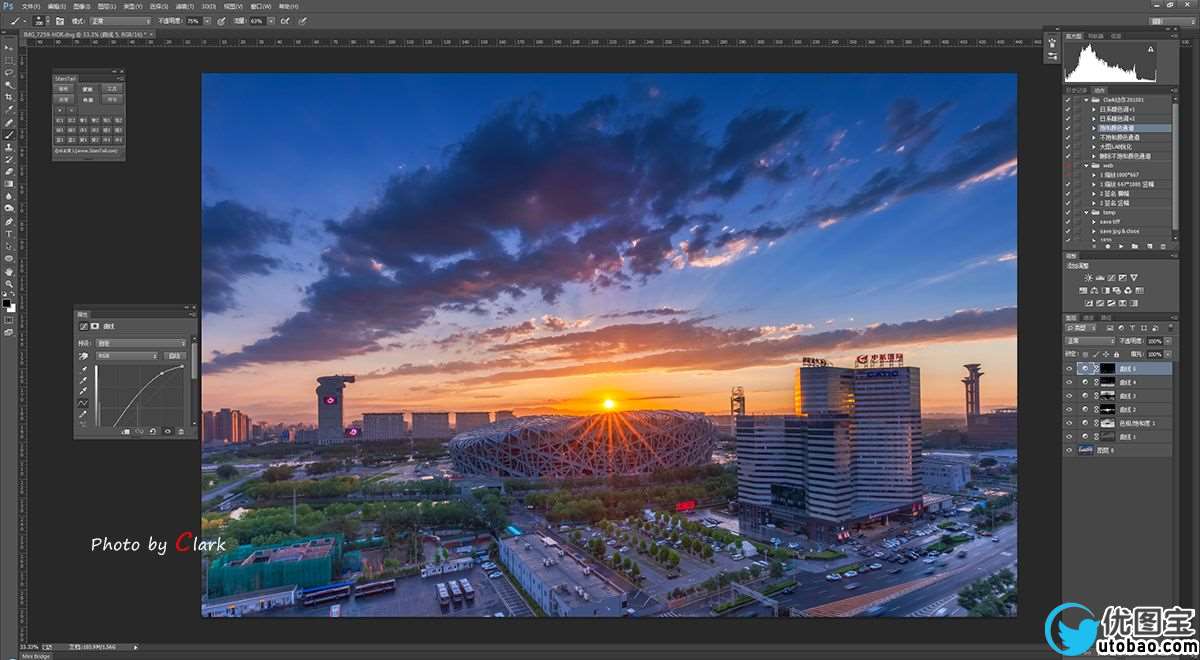This screenshot has width=1200, height=660.
Task: Add a Levels adjustment layer
Action: click(1100, 278)
